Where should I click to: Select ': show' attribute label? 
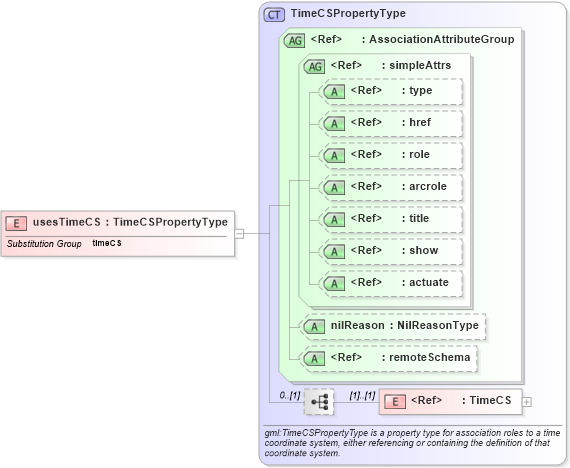pyautogui.click(x=420, y=250)
